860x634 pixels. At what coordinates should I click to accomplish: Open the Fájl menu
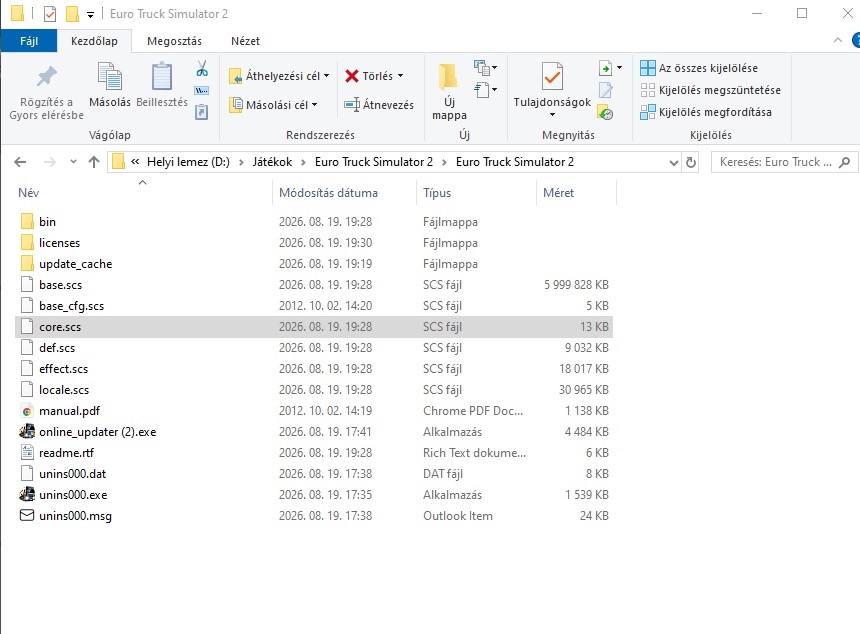tap(29, 41)
